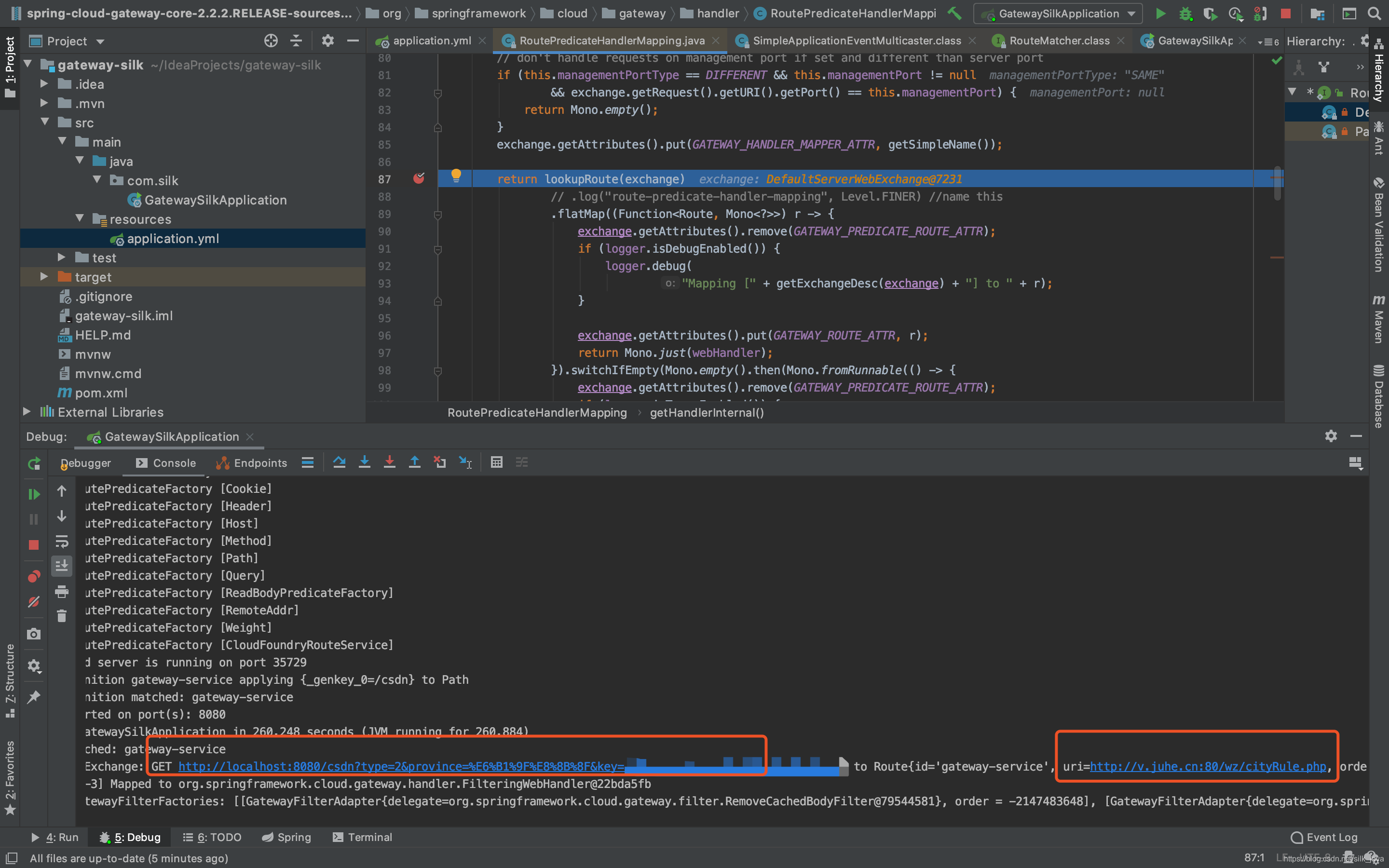Open GatewaySilkApplication run configuration dropdown
This screenshot has height=868, width=1389.
coord(1059,14)
